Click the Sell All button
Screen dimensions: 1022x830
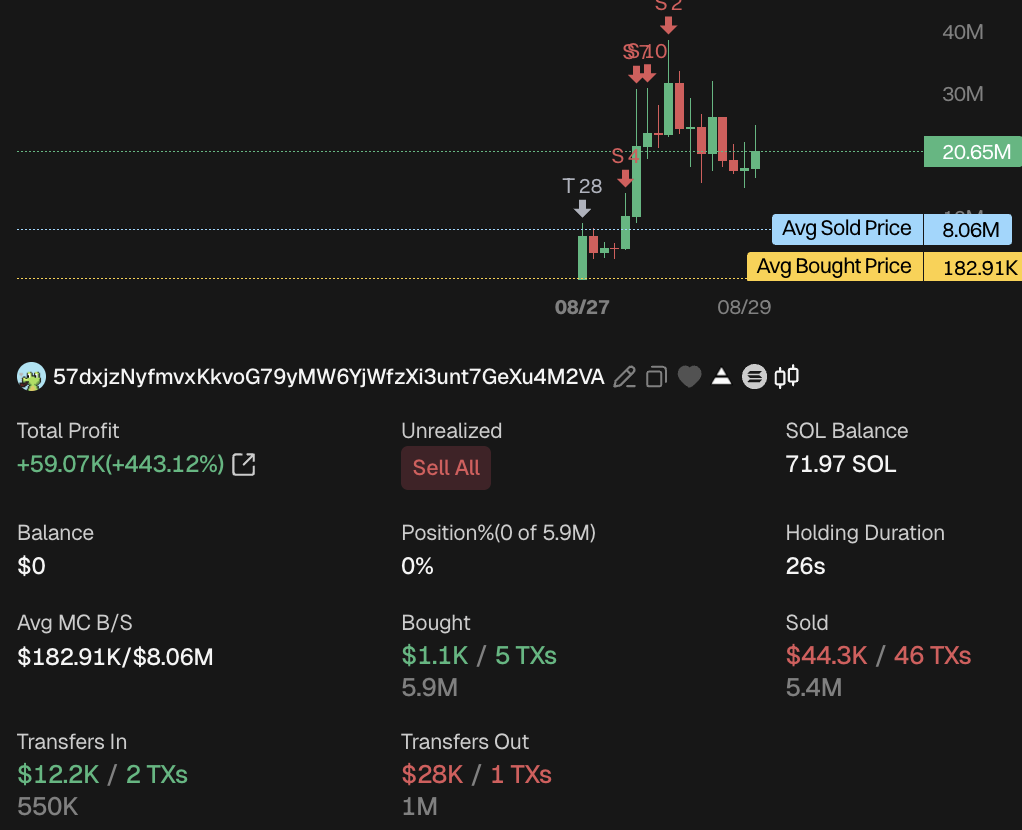[x=446, y=467]
